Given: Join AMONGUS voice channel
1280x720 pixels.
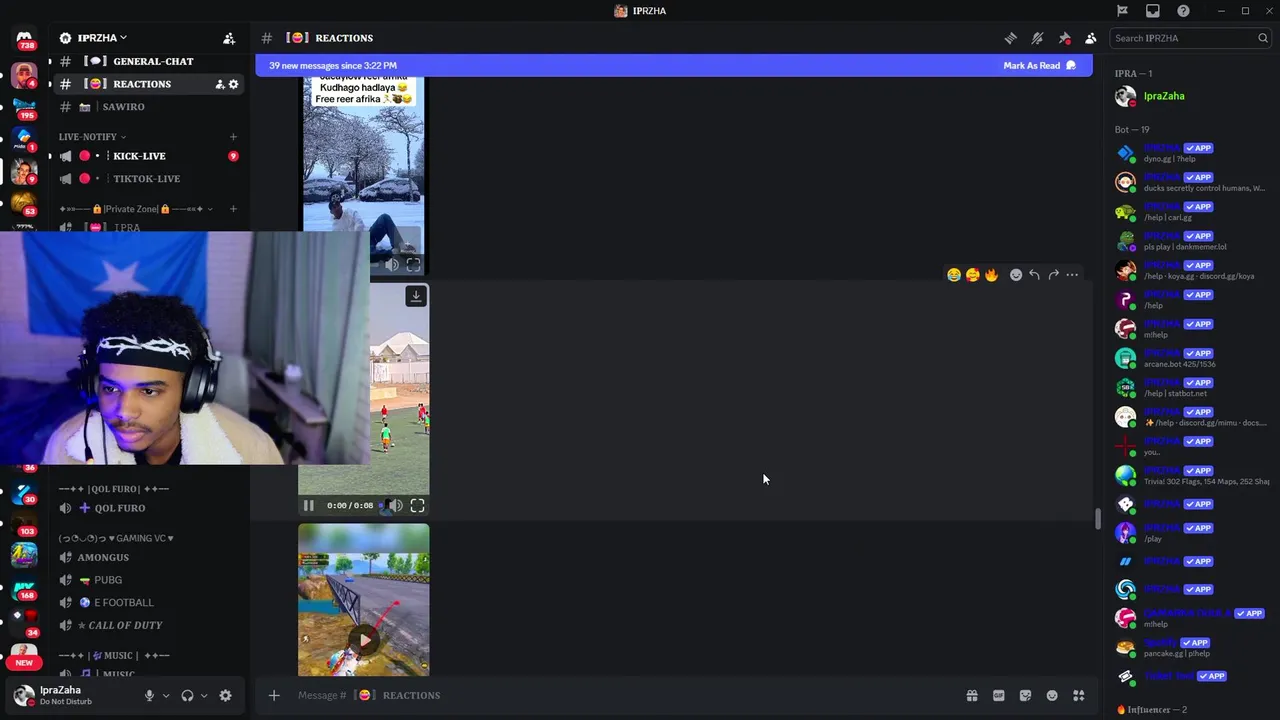Looking at the screenshot, I should point(148,558).
